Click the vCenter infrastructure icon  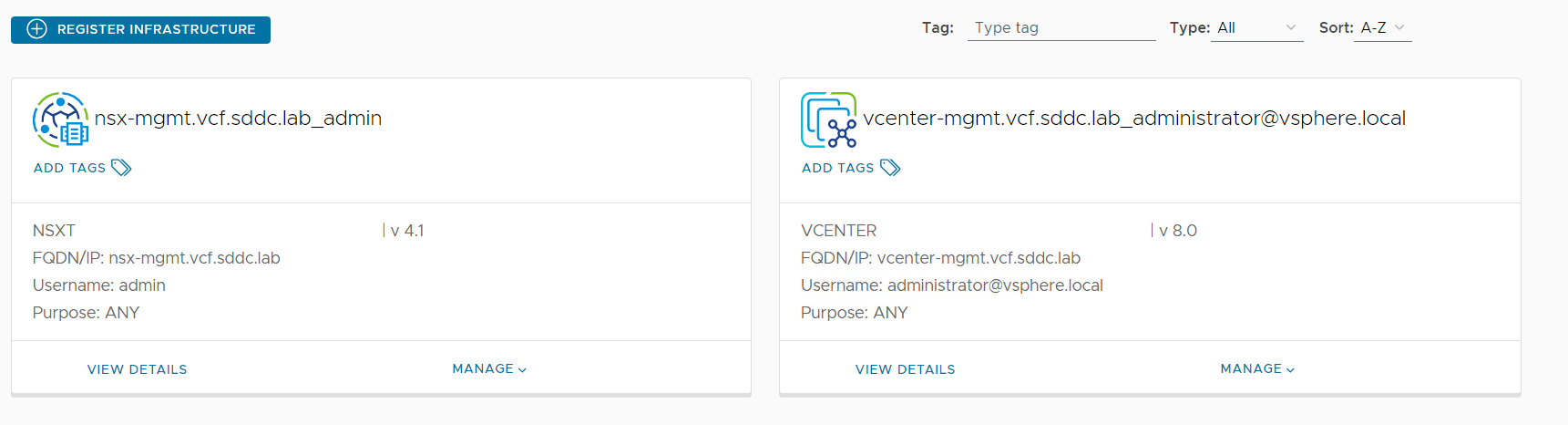pos(828,119)
